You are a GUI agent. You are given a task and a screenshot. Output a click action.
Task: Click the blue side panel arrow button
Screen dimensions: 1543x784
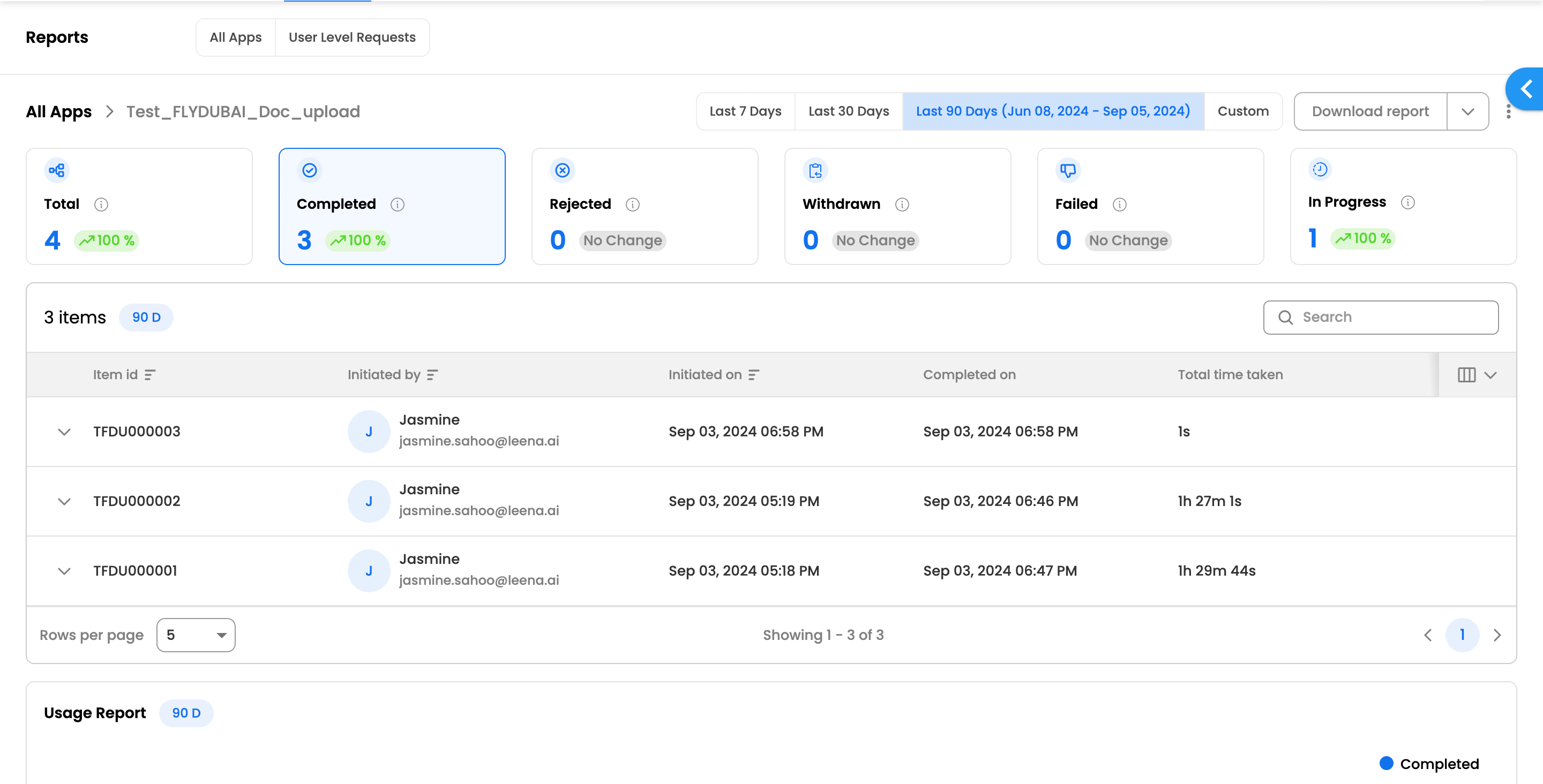[x=1526, y=89]
